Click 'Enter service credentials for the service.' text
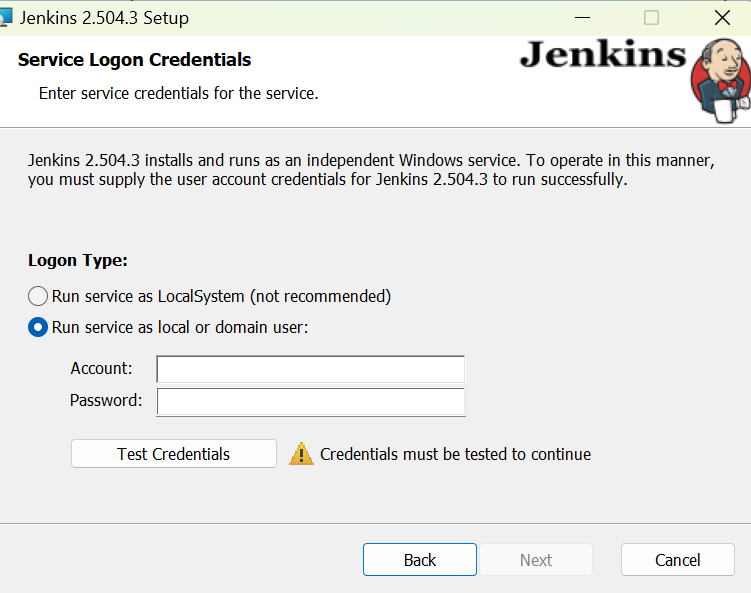Image resolution: width=751 pixels, height=593 pixels. point(179,93)
